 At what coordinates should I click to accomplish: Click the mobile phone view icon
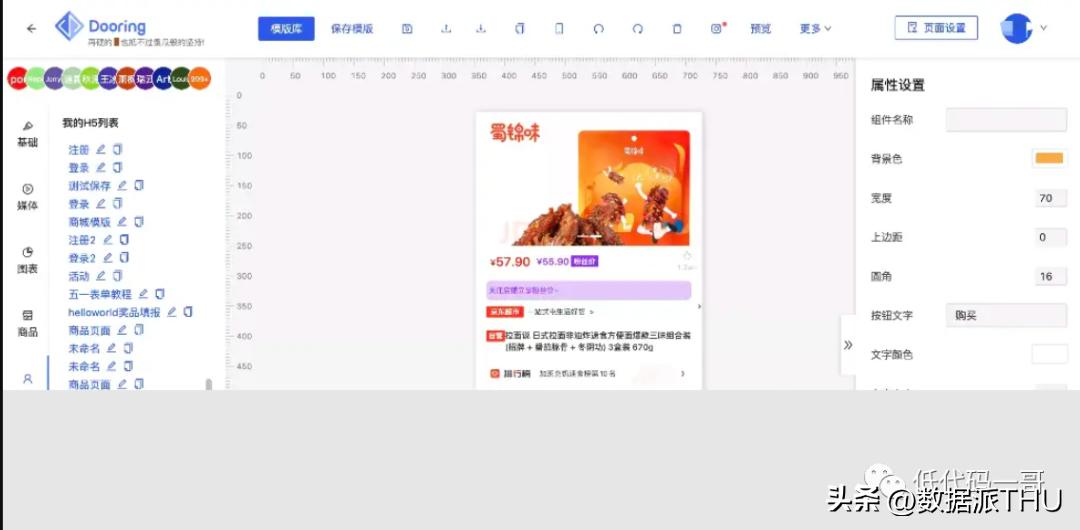coord(559,28)
